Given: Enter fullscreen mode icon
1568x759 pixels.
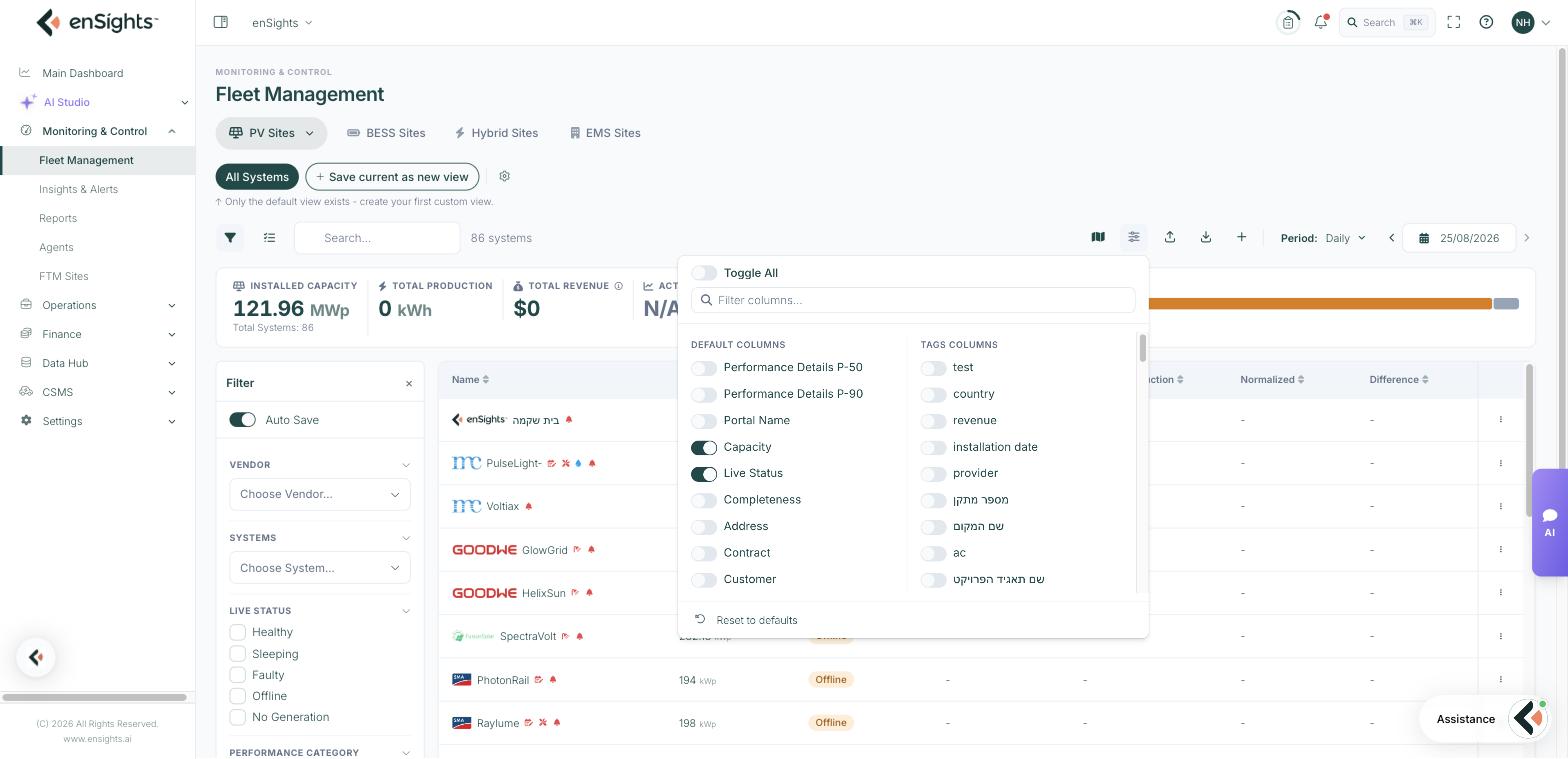Looking at the screenshot, I should click(x=1454, y=22).
